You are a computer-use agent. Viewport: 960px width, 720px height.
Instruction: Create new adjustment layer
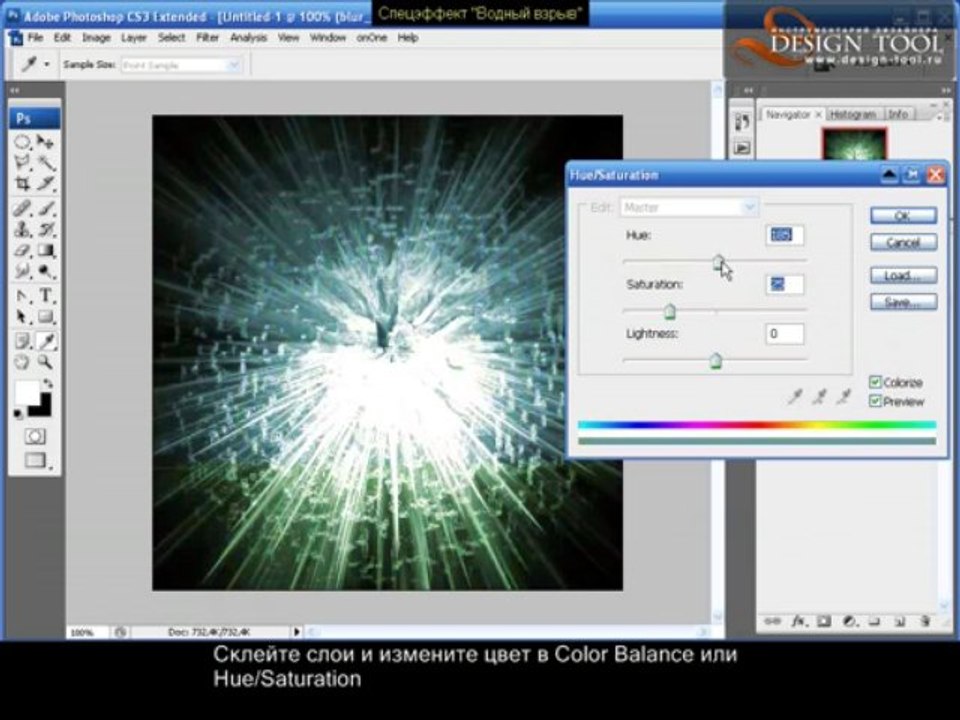click(x=849, y=622)
